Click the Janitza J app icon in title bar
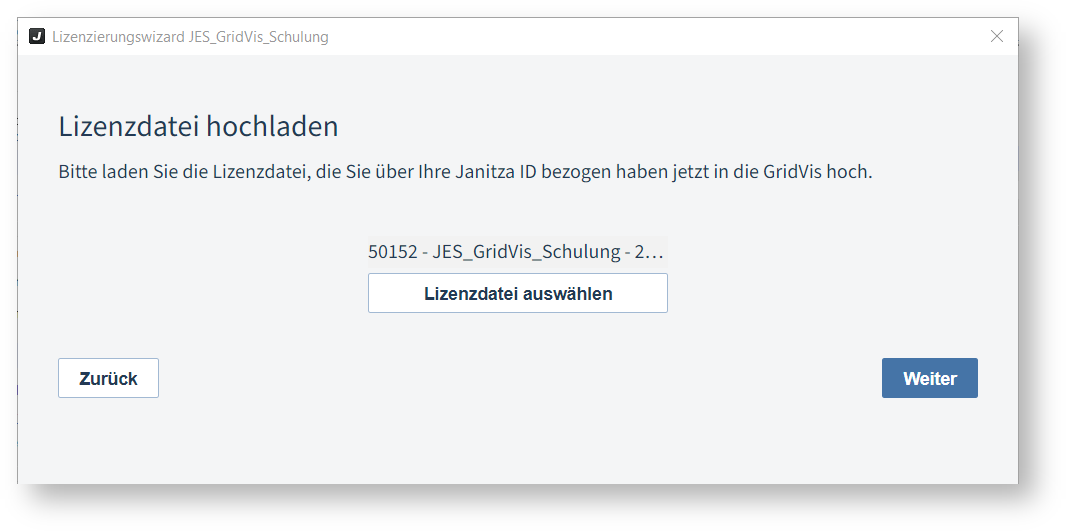 (37, 36)
